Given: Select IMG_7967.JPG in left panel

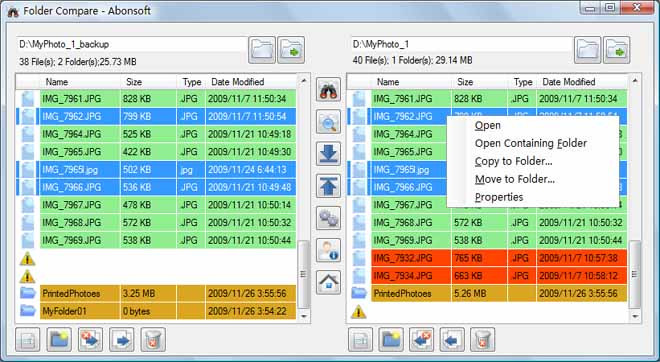Looking at the screenshot, I should tap(72, 205).
